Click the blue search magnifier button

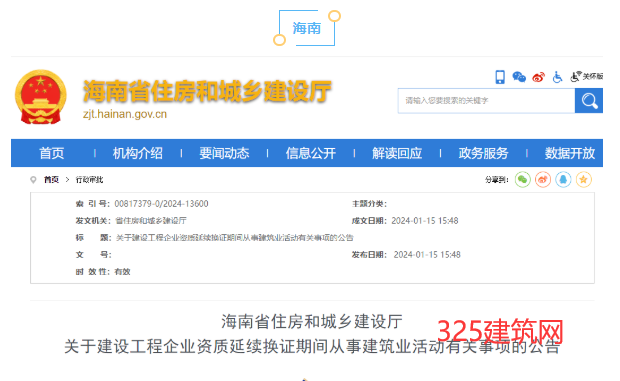coord(589,101)
